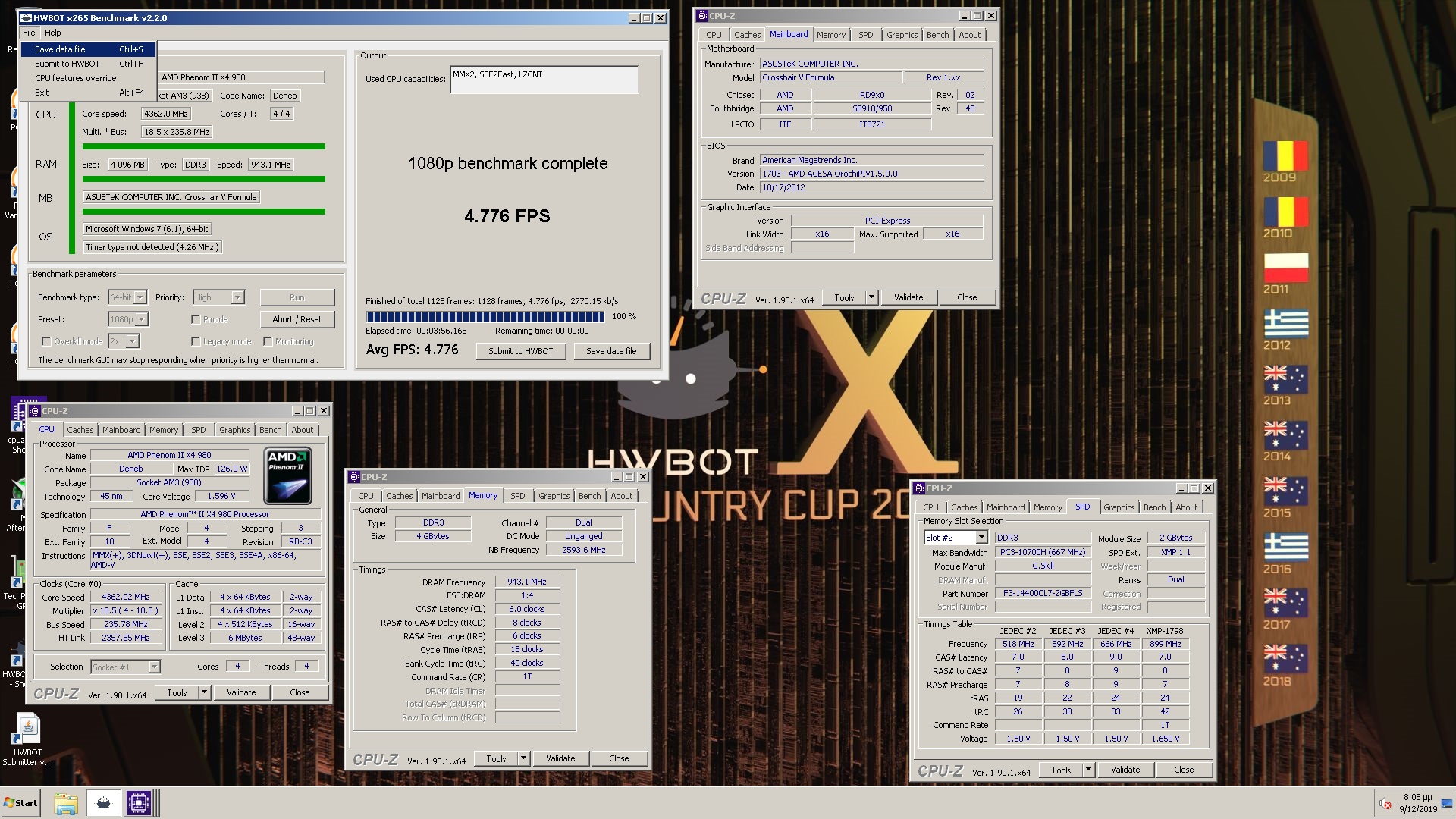Select Save data file menu entry
The width and height of the screenshot is (1456, 819).
[x=89, y=49]
